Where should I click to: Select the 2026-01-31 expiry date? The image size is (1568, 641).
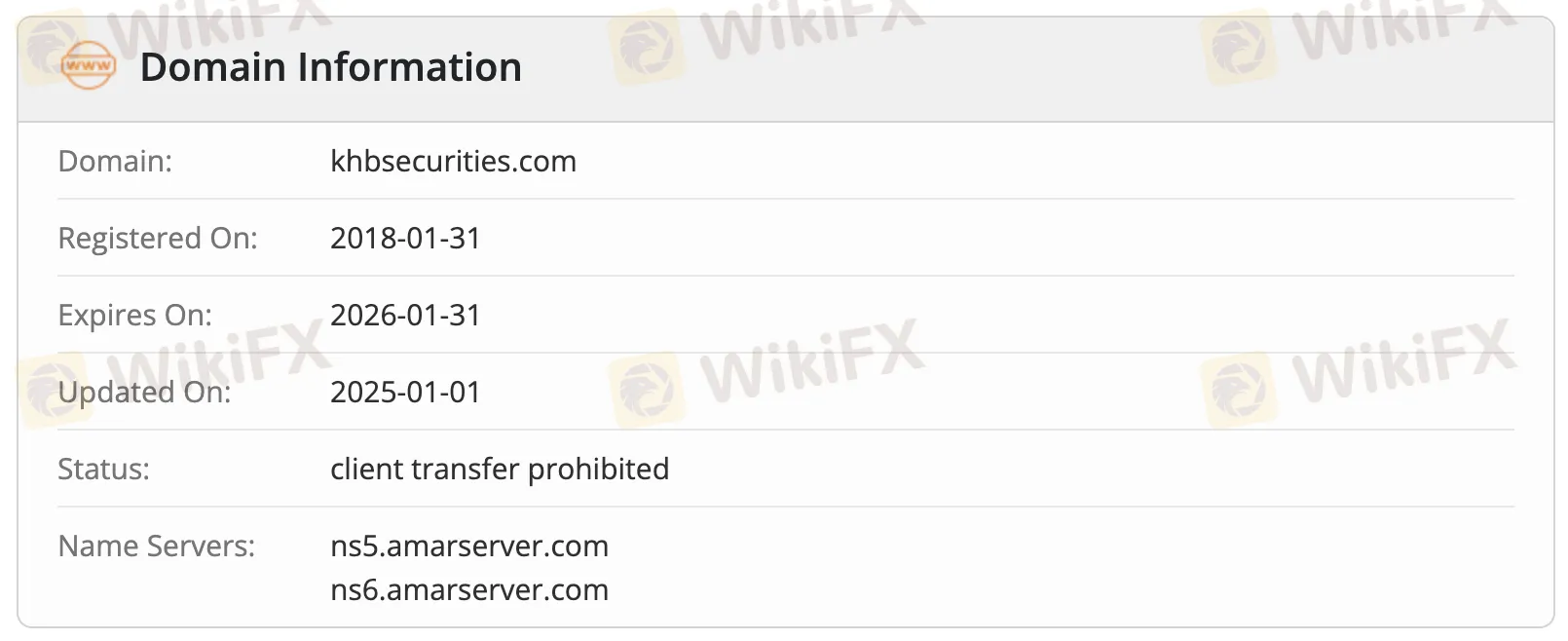click(x=405, y=315)
